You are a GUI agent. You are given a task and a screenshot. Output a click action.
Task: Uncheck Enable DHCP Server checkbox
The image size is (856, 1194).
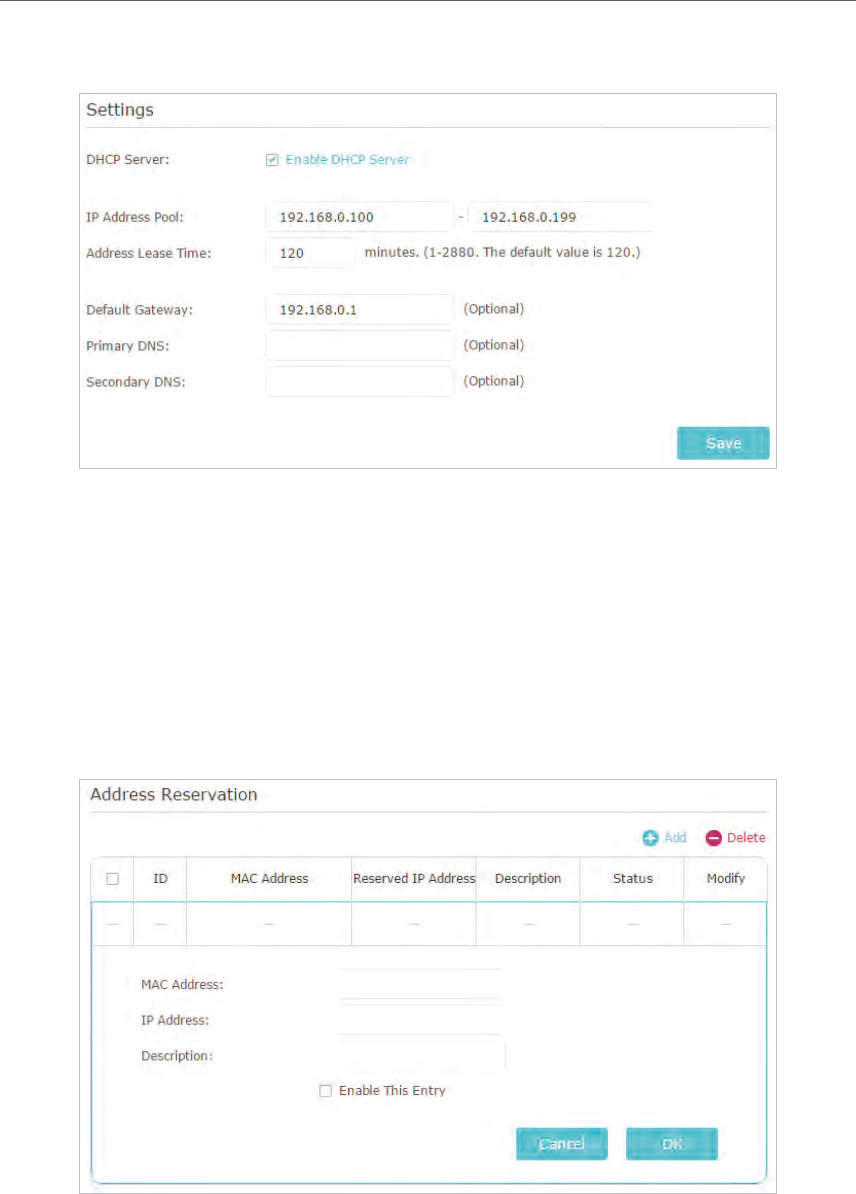click(272, 160)
